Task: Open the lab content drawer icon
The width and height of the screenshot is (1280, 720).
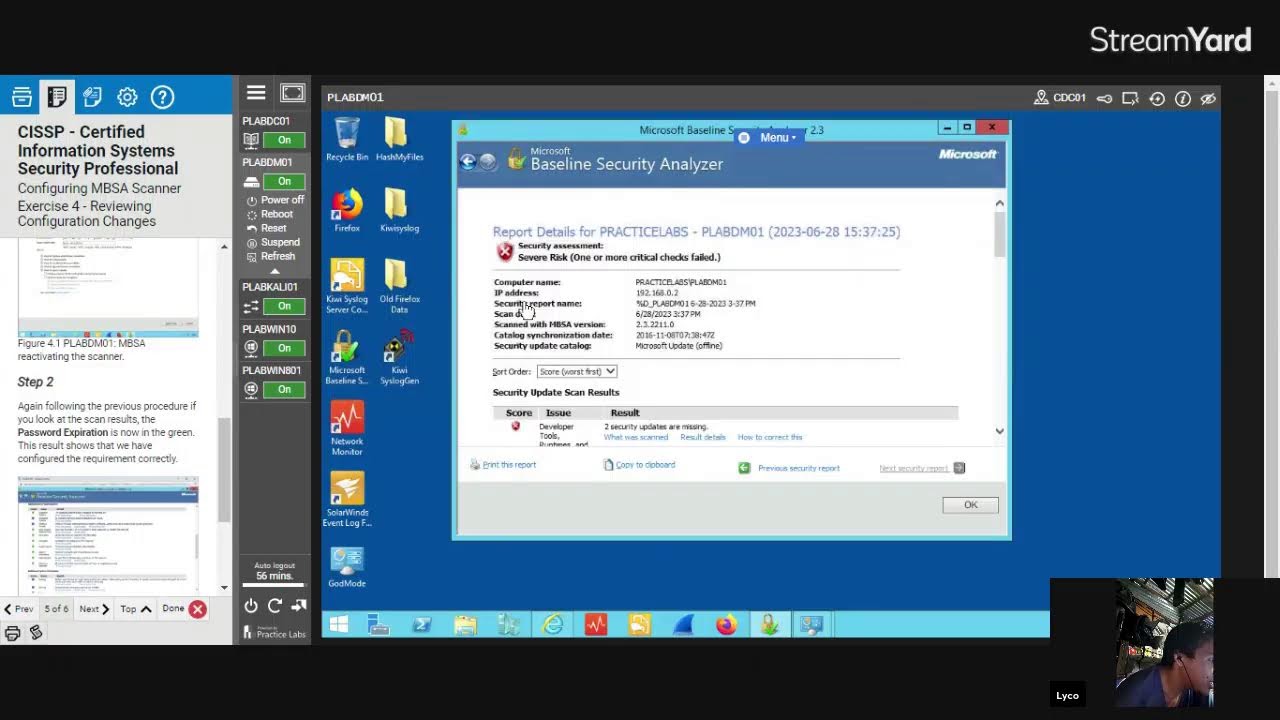Action: click(22, 97)
